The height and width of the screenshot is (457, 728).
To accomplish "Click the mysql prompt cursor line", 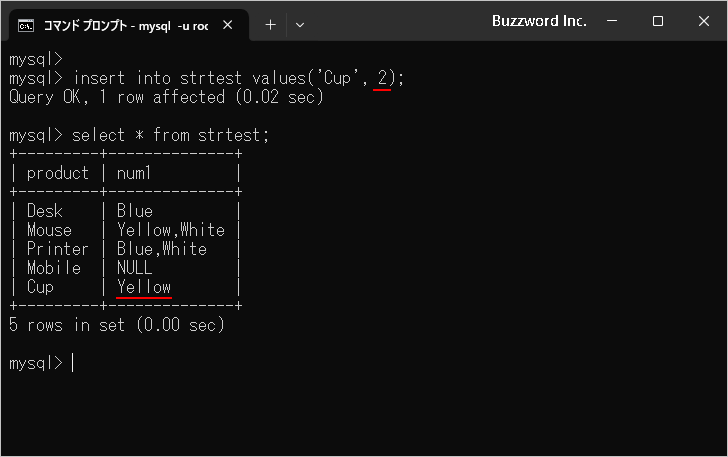I will 41,363.
